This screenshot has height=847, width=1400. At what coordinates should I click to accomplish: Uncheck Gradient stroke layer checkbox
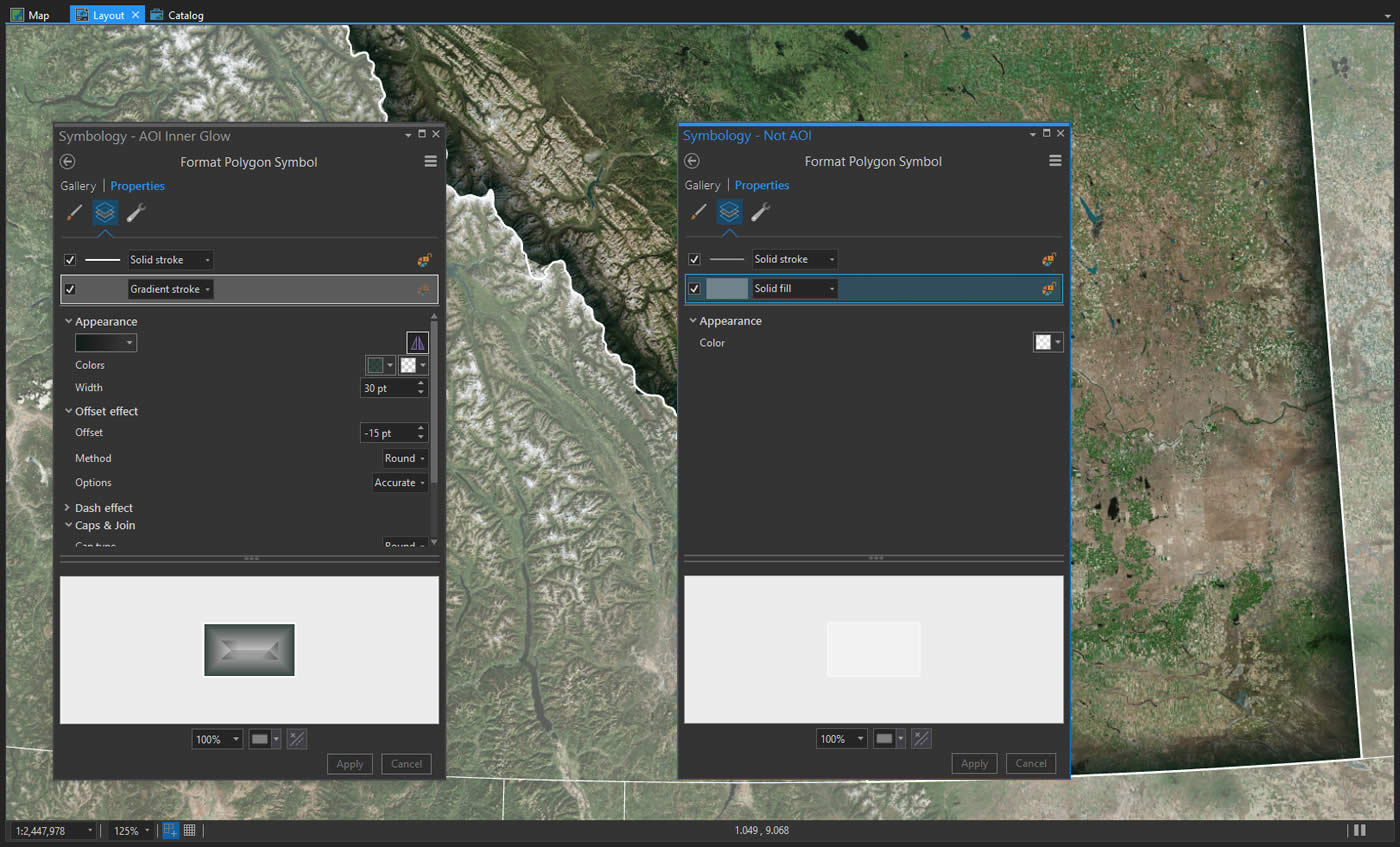pos(70,290)
